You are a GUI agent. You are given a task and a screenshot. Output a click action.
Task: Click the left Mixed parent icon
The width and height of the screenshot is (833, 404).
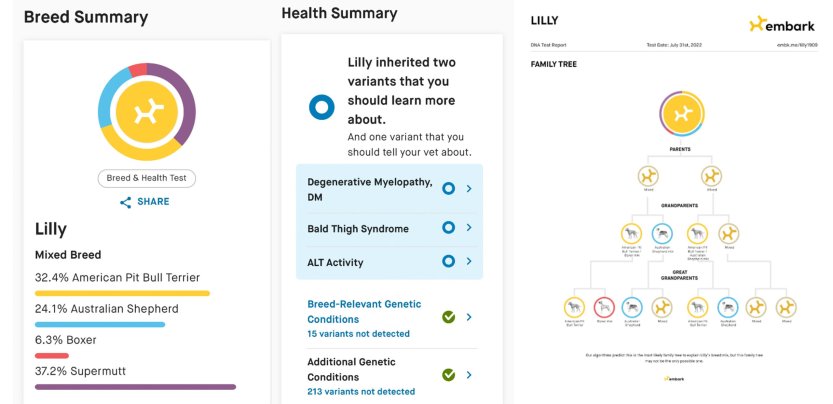pyautogui.click(x=647, y=177)
